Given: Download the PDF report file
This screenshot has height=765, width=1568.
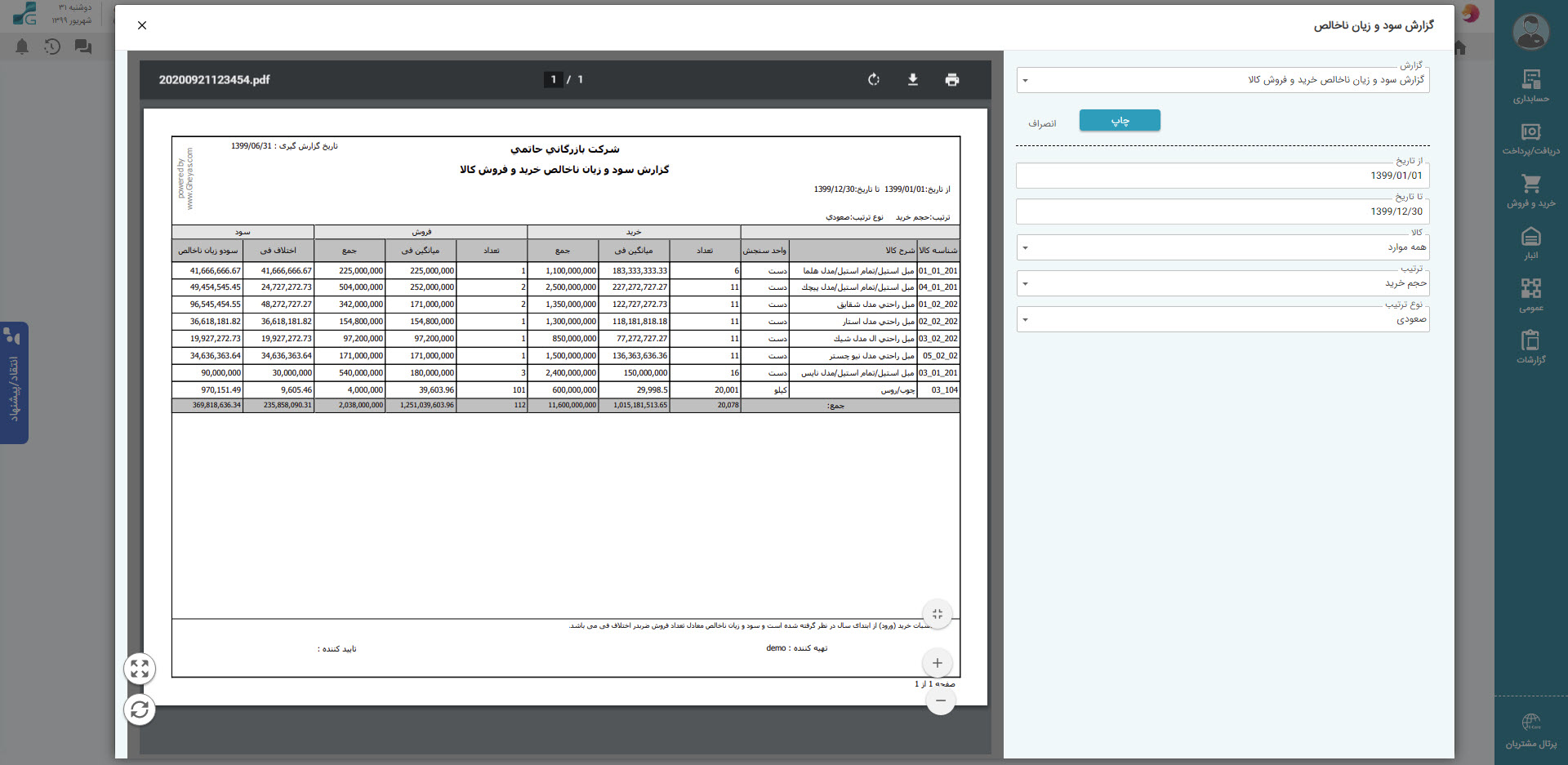Looking at the screenshot, I should tap(913, 80).
